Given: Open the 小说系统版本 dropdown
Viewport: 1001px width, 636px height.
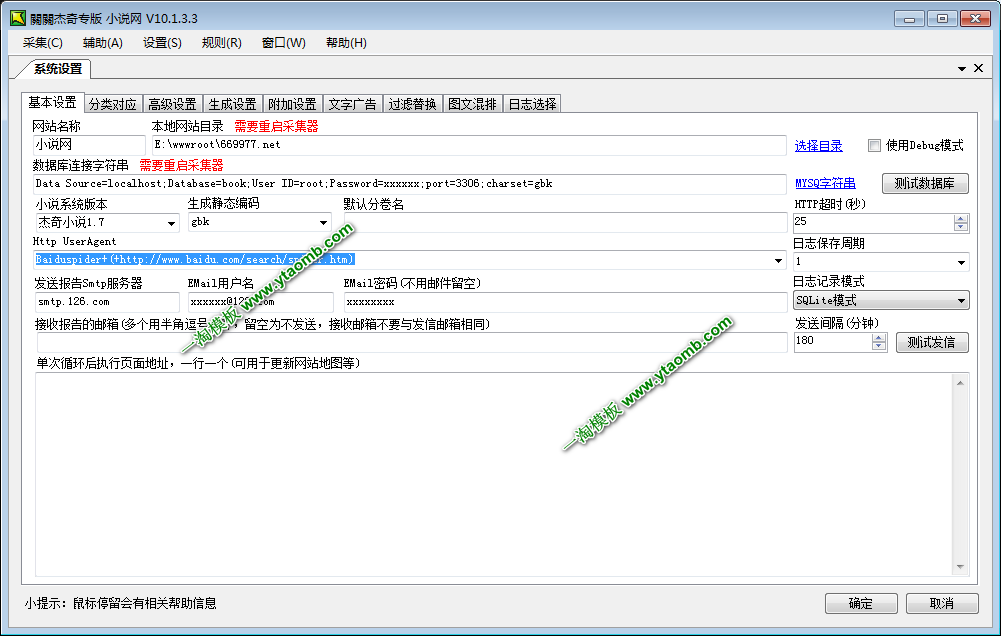Looking at the screenshot, I should [x=107, y=223].
